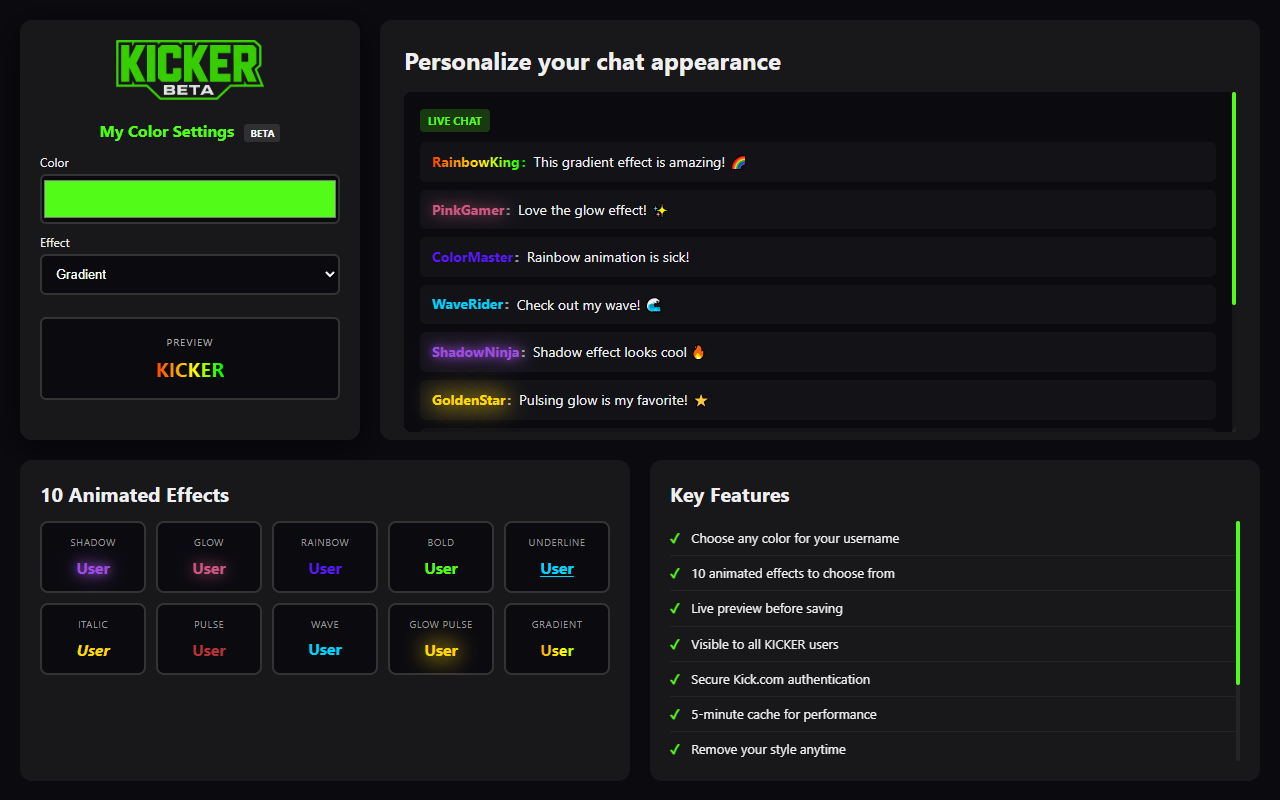Screen dimensions: 1280x800
Task: Select the text 'Remove your style anytime'
Action: (x=768, y=749)
